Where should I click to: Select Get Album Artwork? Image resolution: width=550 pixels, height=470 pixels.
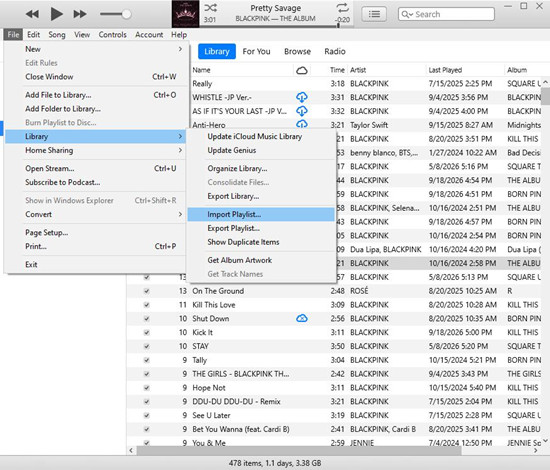coord(261,260)
